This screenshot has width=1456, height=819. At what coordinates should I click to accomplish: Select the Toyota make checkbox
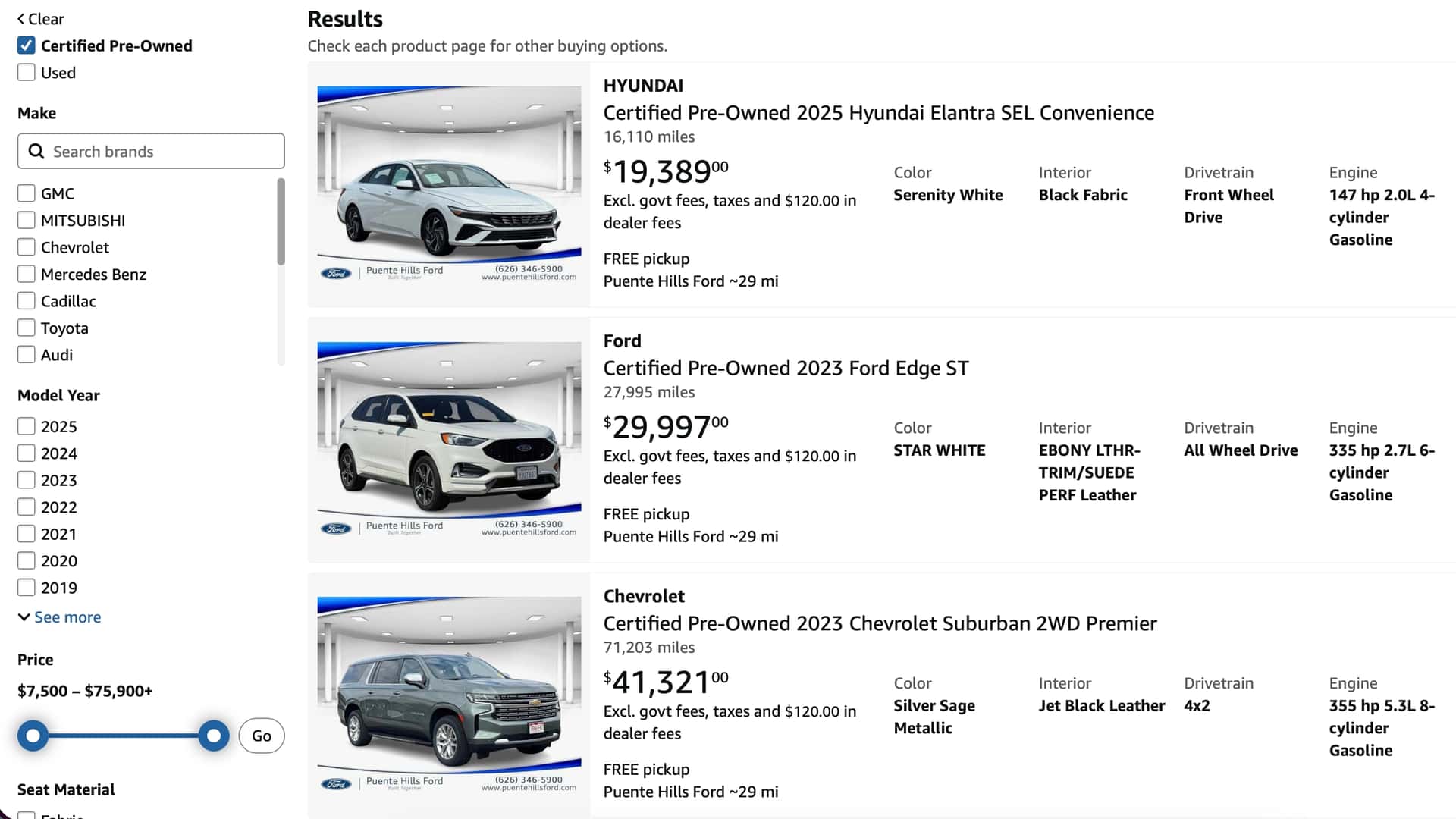click(27, 328)
